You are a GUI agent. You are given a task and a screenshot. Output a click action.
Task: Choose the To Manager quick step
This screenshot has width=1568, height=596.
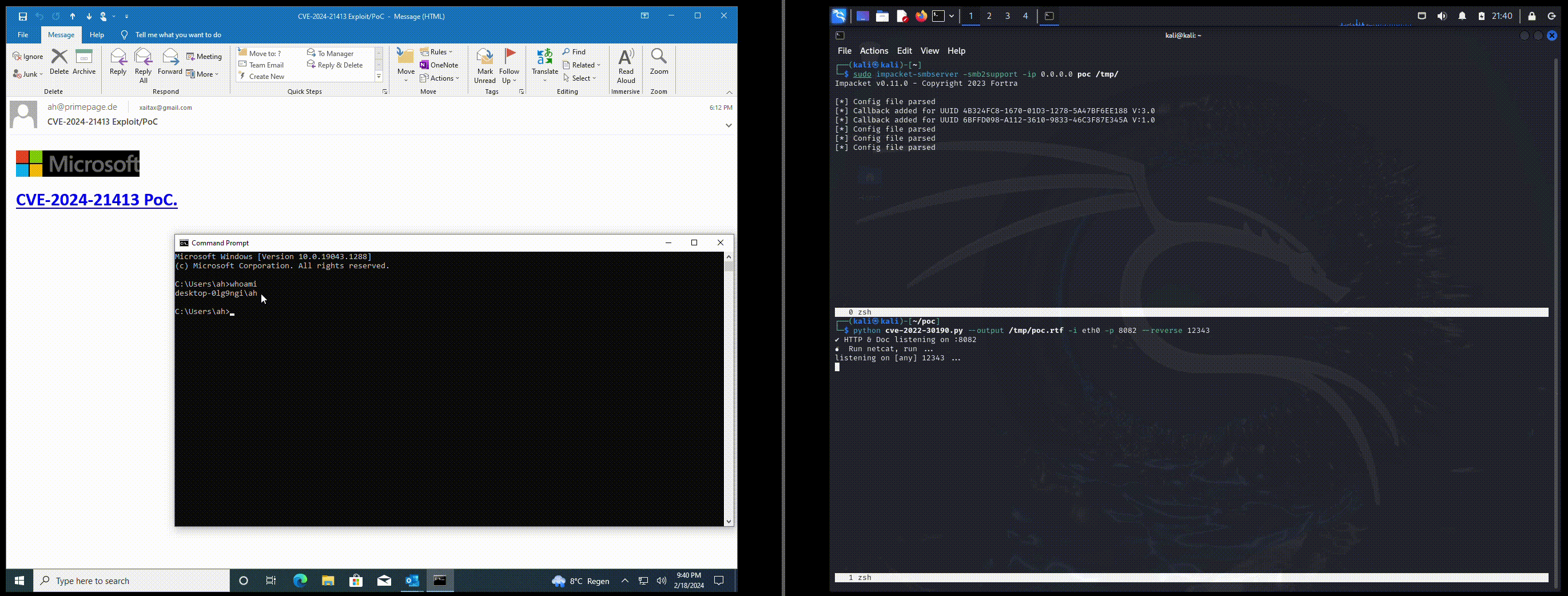331,54
